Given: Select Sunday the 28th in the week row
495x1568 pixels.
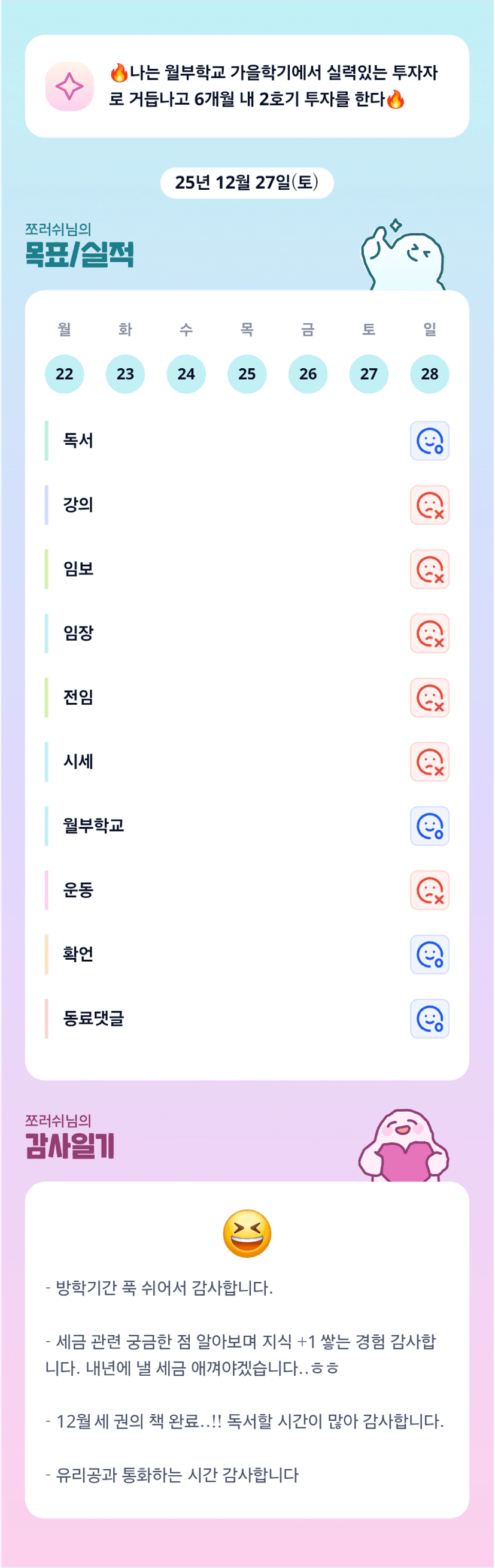Looking at the screenshot, I should click(x=429, y=374).
